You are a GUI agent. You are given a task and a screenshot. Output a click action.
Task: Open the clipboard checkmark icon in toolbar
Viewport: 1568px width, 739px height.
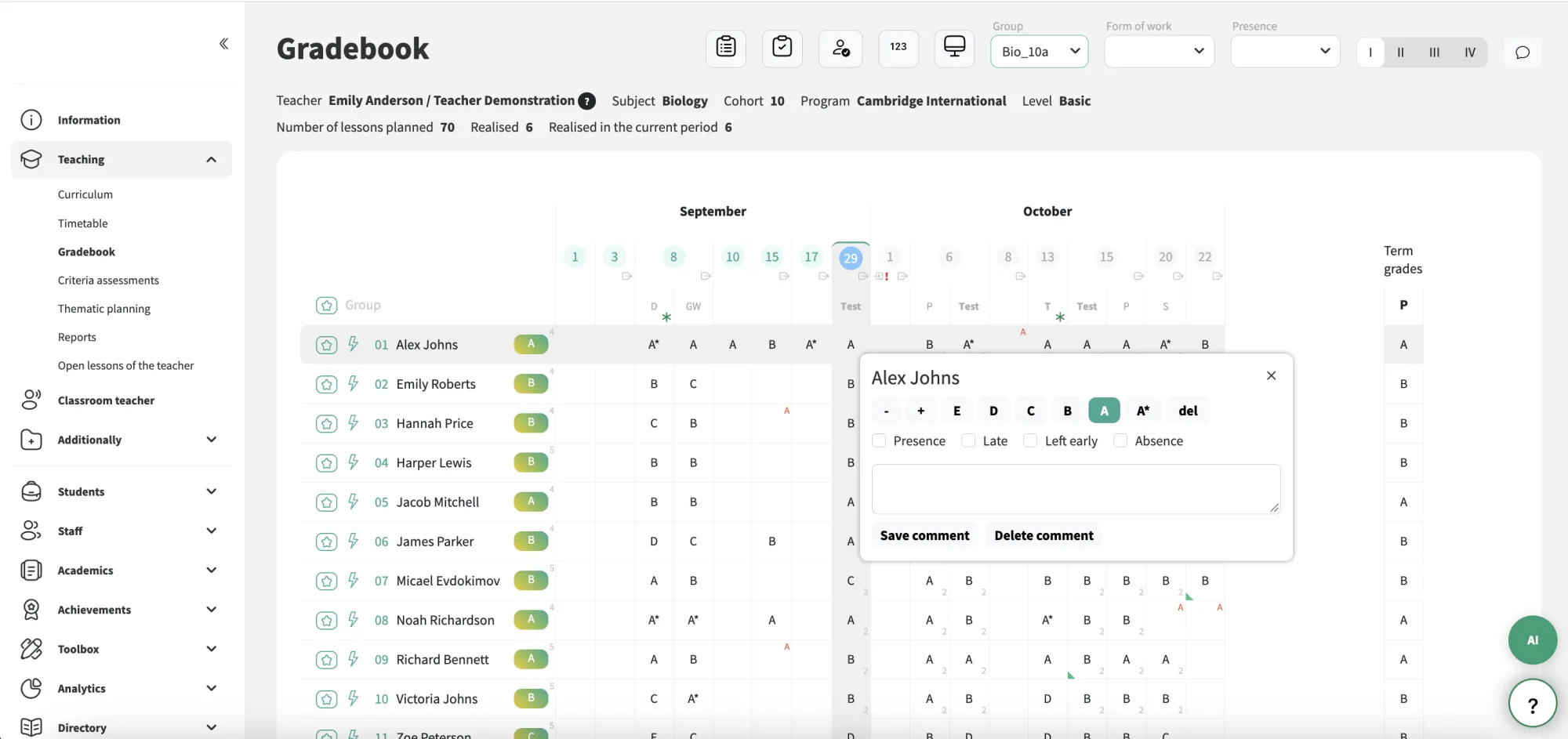(x=782, y=47)
